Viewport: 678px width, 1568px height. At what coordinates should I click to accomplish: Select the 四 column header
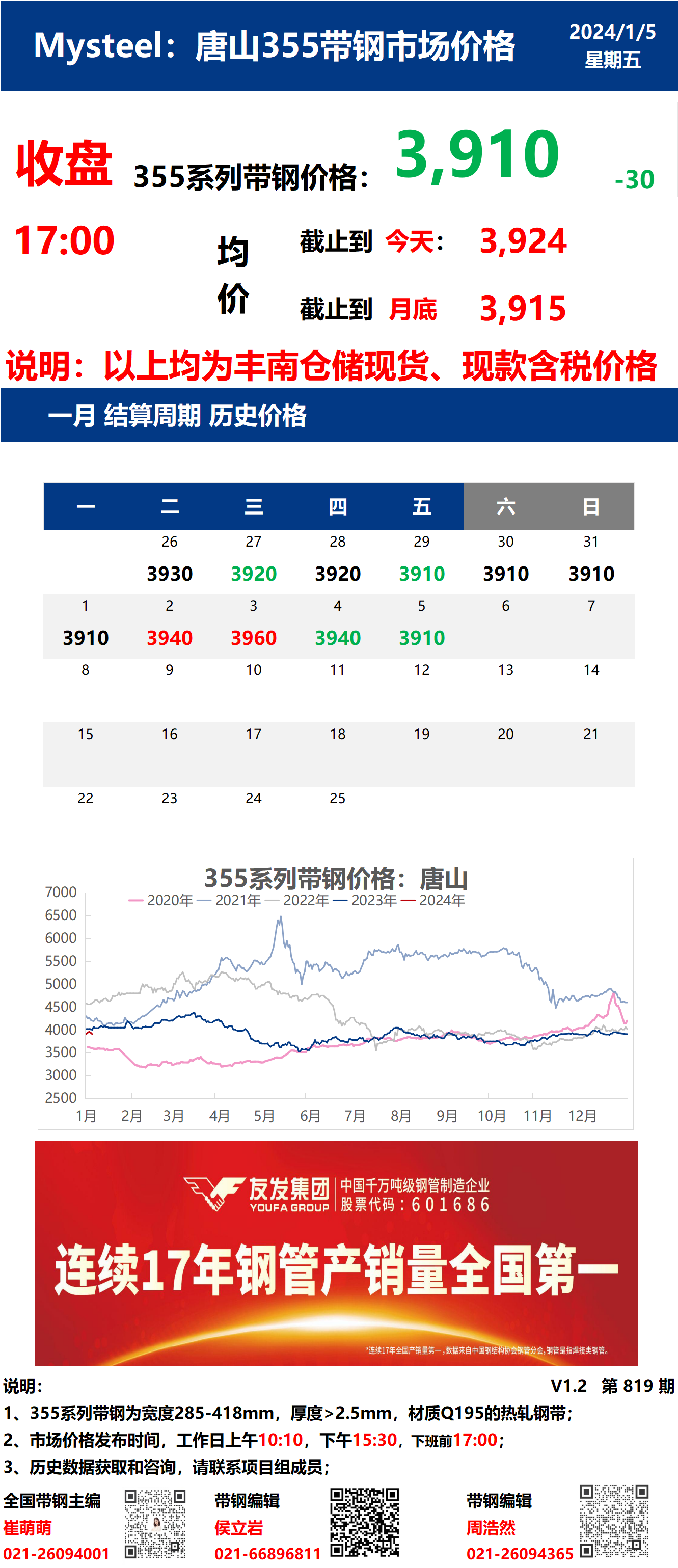338,506
